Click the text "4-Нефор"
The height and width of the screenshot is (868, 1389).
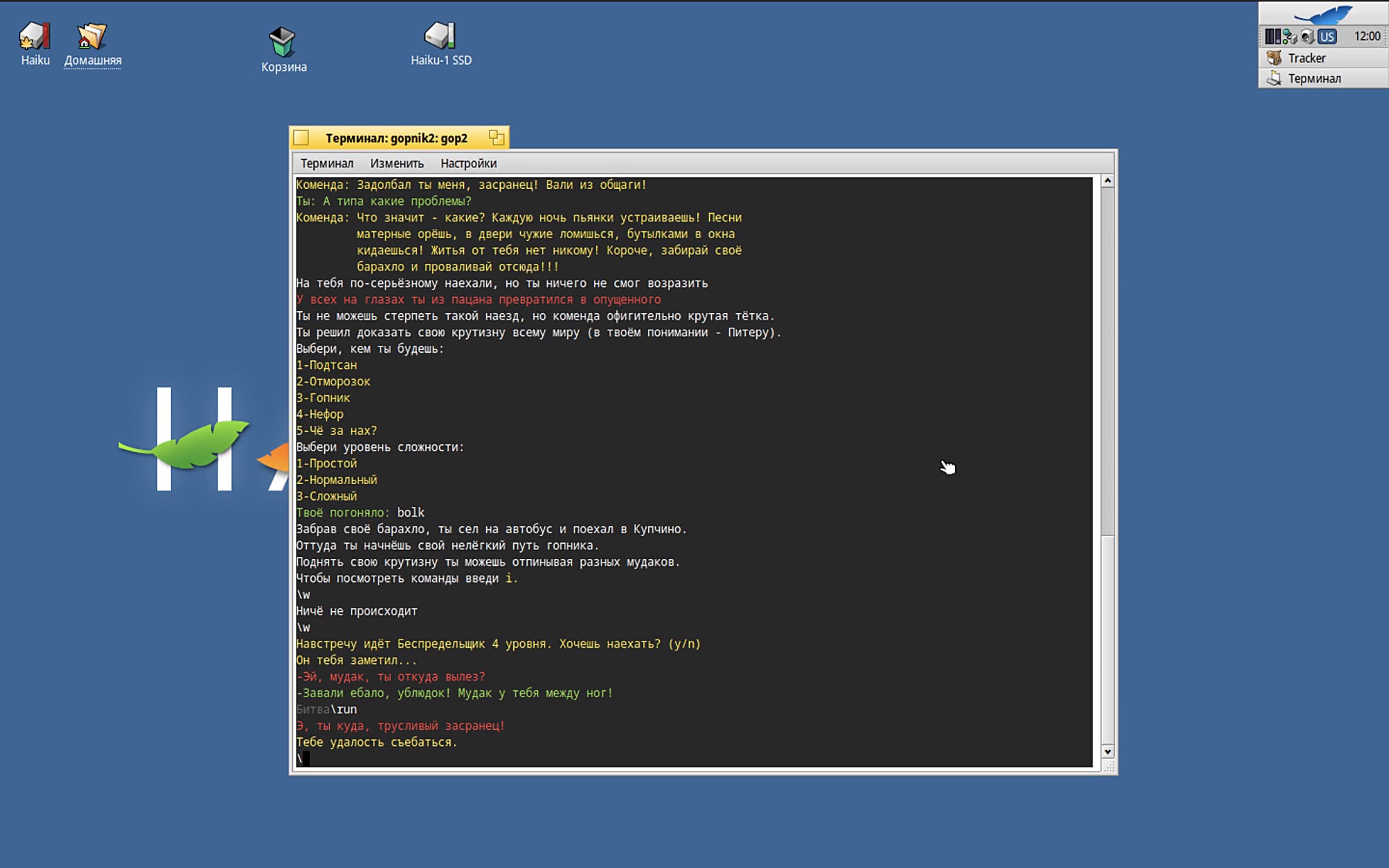coord(319,414)
